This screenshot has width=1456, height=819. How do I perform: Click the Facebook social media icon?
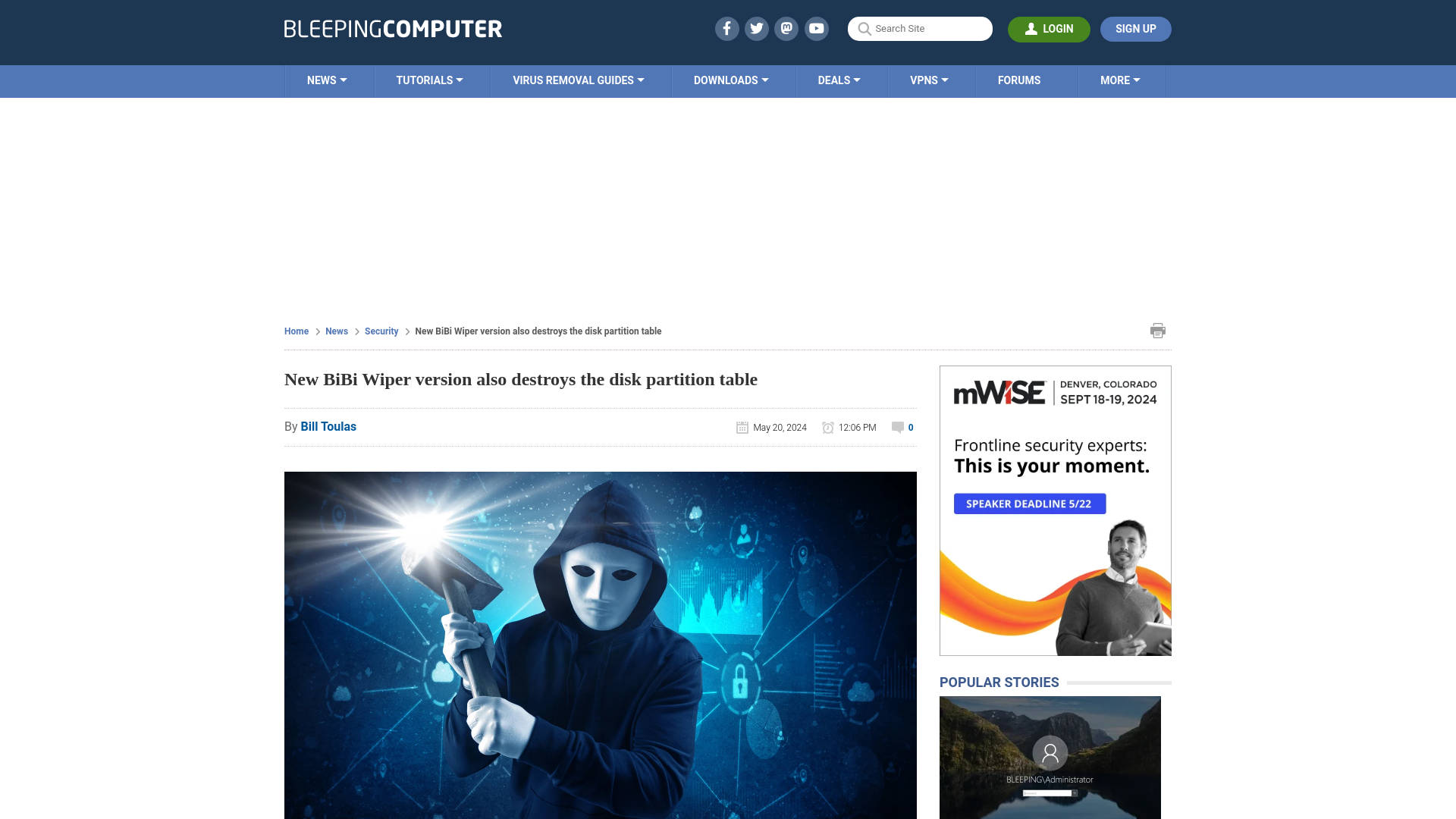(x=726, y=28)
